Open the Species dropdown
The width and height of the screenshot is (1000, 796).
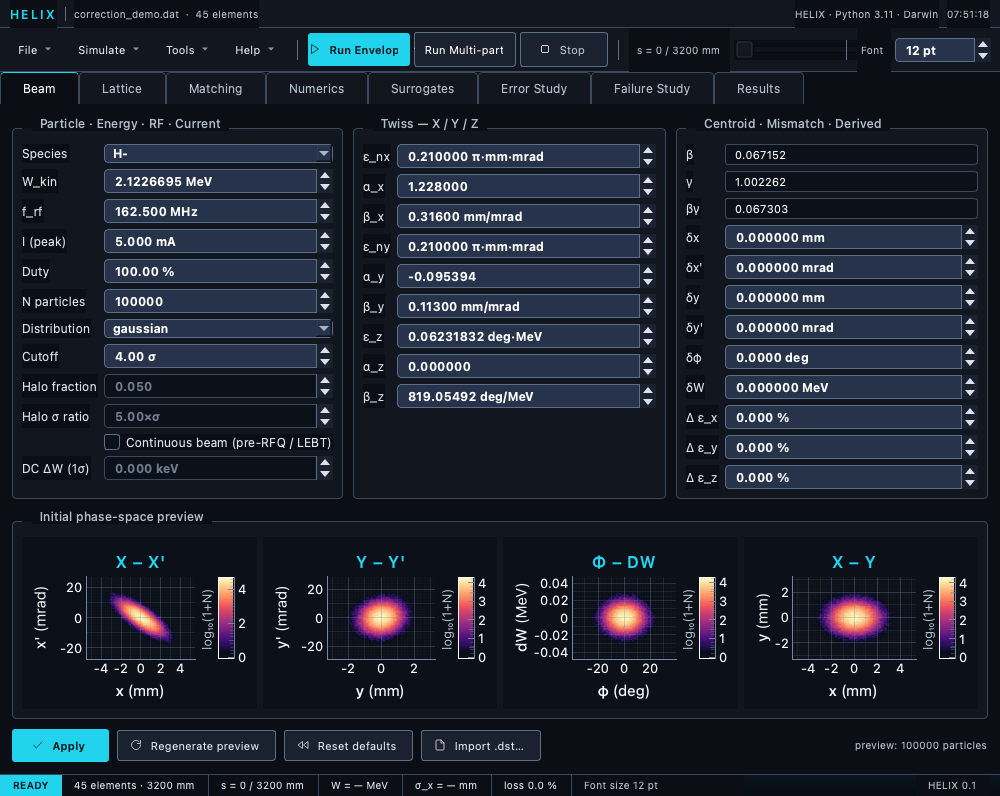click(x=218, y=153)
